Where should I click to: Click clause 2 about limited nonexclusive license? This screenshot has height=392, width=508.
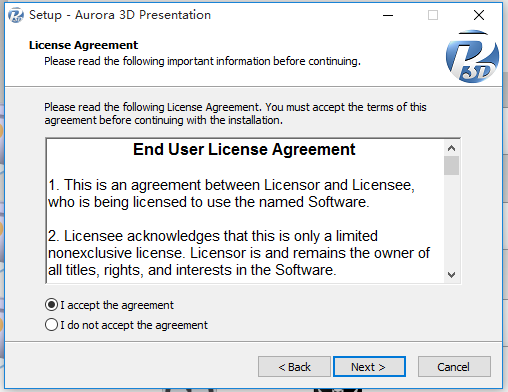tap(239, 253)
